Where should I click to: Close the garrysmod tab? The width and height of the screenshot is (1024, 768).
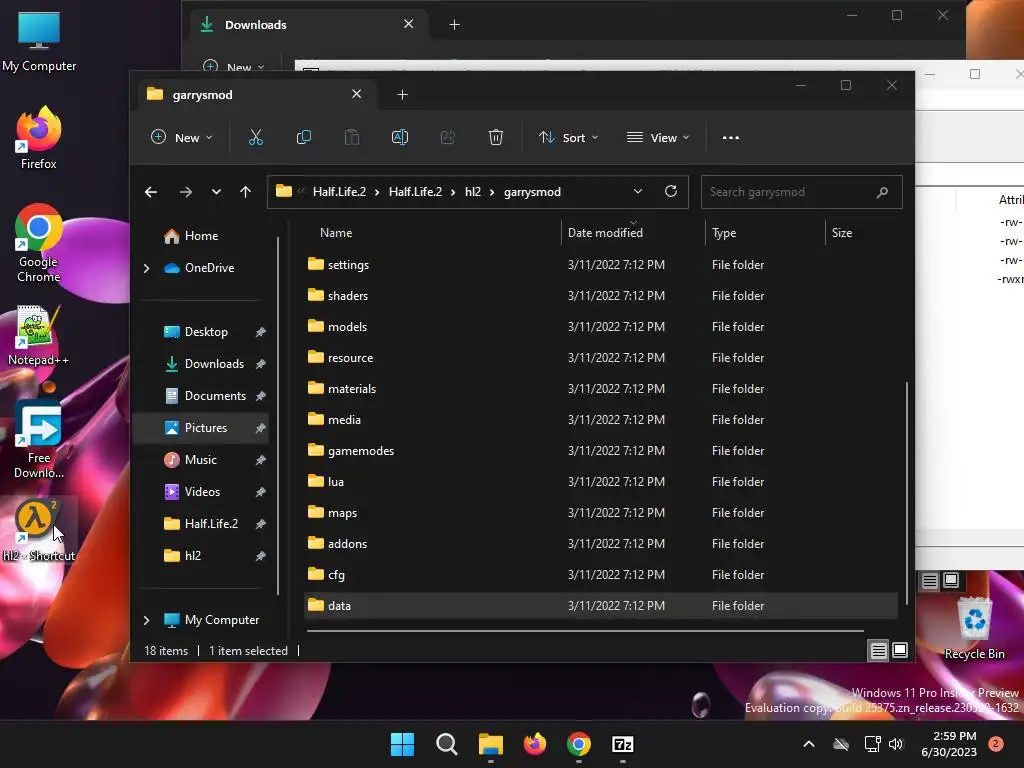pos(357,94)
